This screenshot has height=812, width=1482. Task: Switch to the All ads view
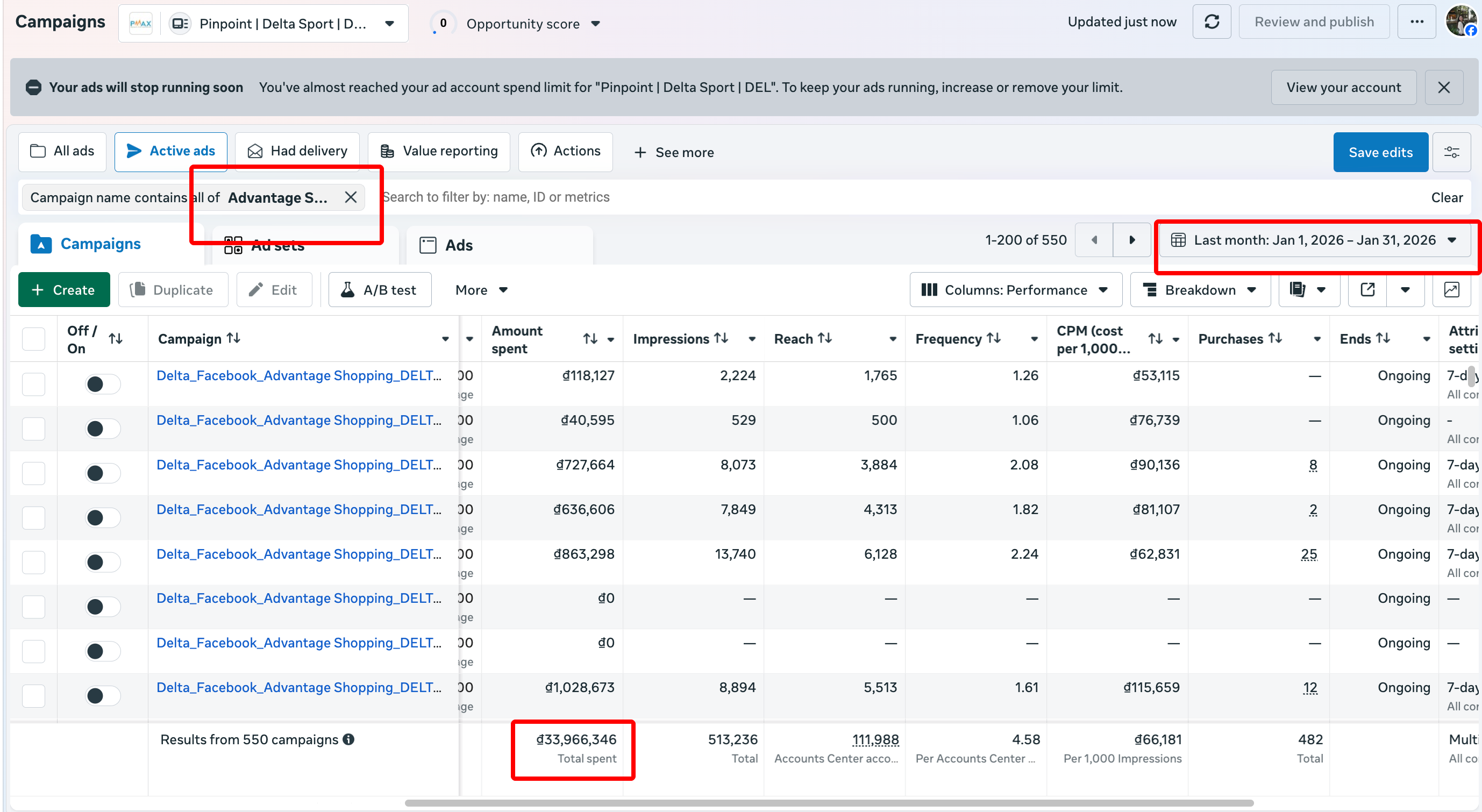coord(62,152)
